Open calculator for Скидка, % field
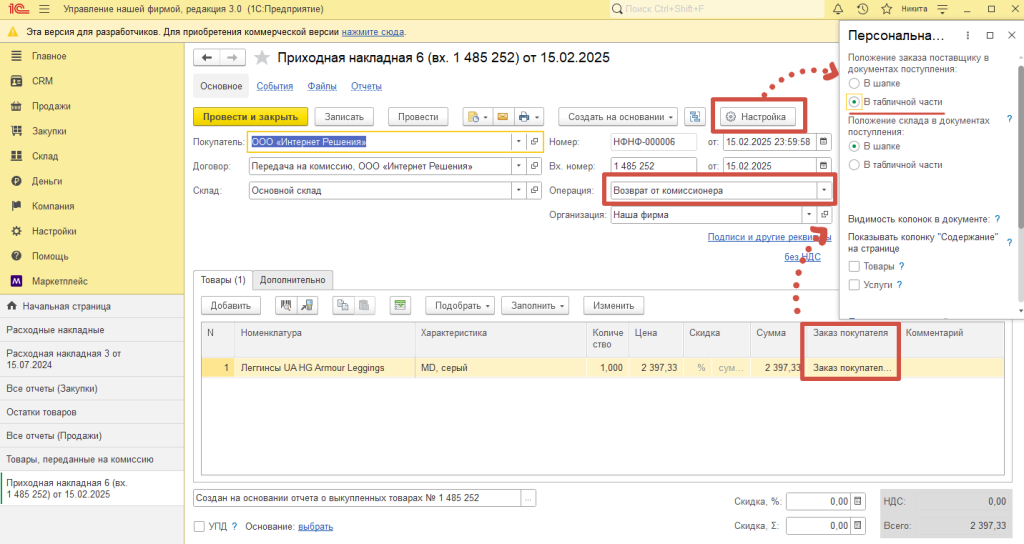This screenshot has height=544, width=1024. [x=858, y=502]
